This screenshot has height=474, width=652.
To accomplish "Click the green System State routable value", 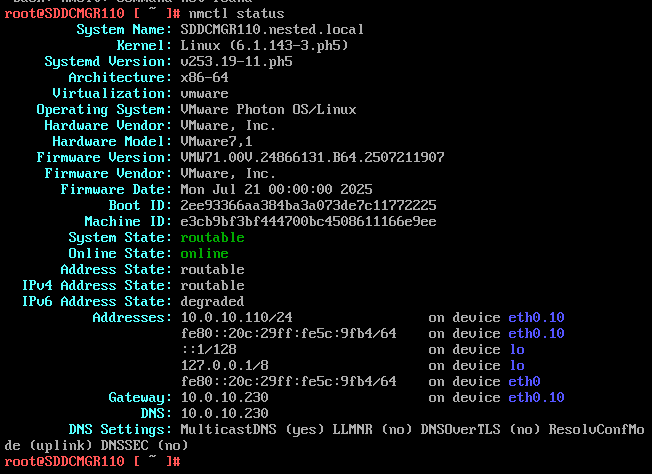I will click(212, 237).
